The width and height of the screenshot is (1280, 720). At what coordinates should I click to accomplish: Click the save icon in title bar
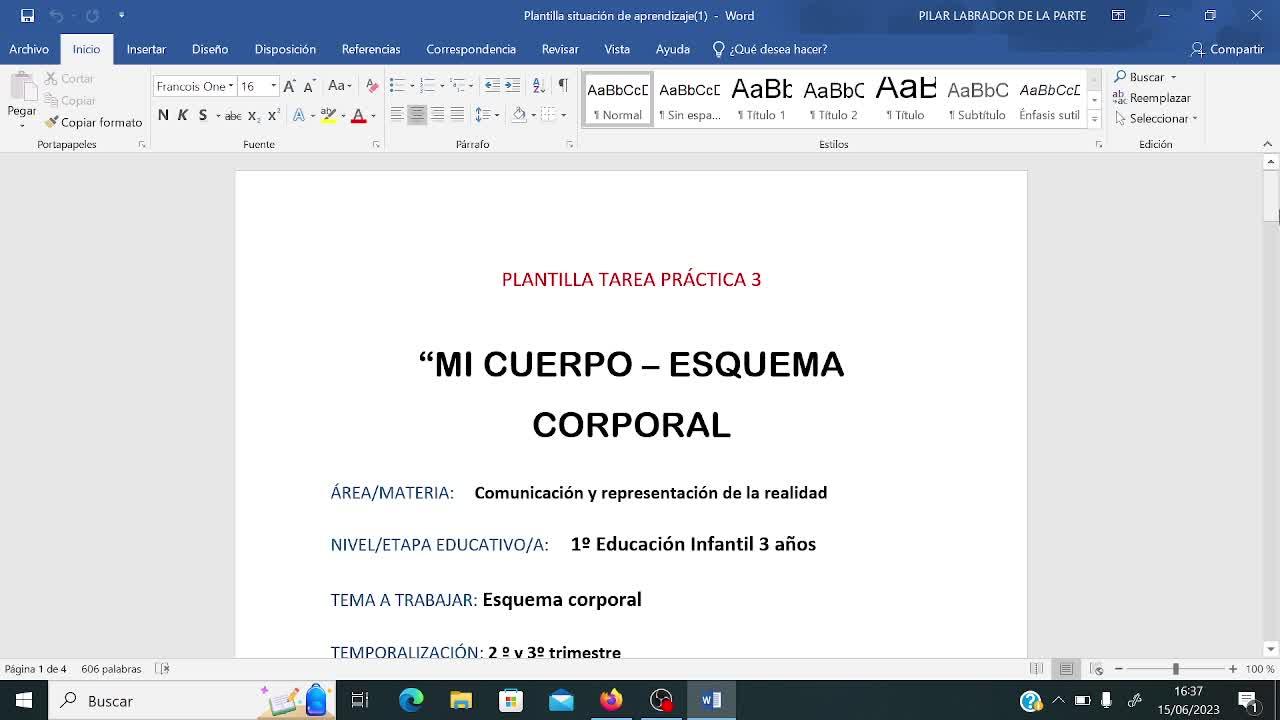[x=27, y=15]
